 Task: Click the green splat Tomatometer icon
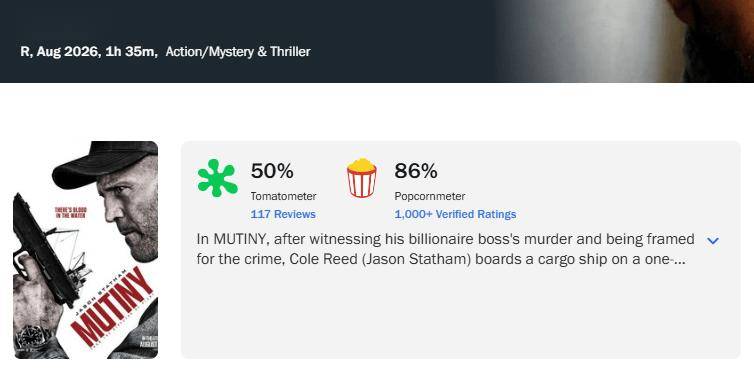pyautogui.click(x=217, y=178)
